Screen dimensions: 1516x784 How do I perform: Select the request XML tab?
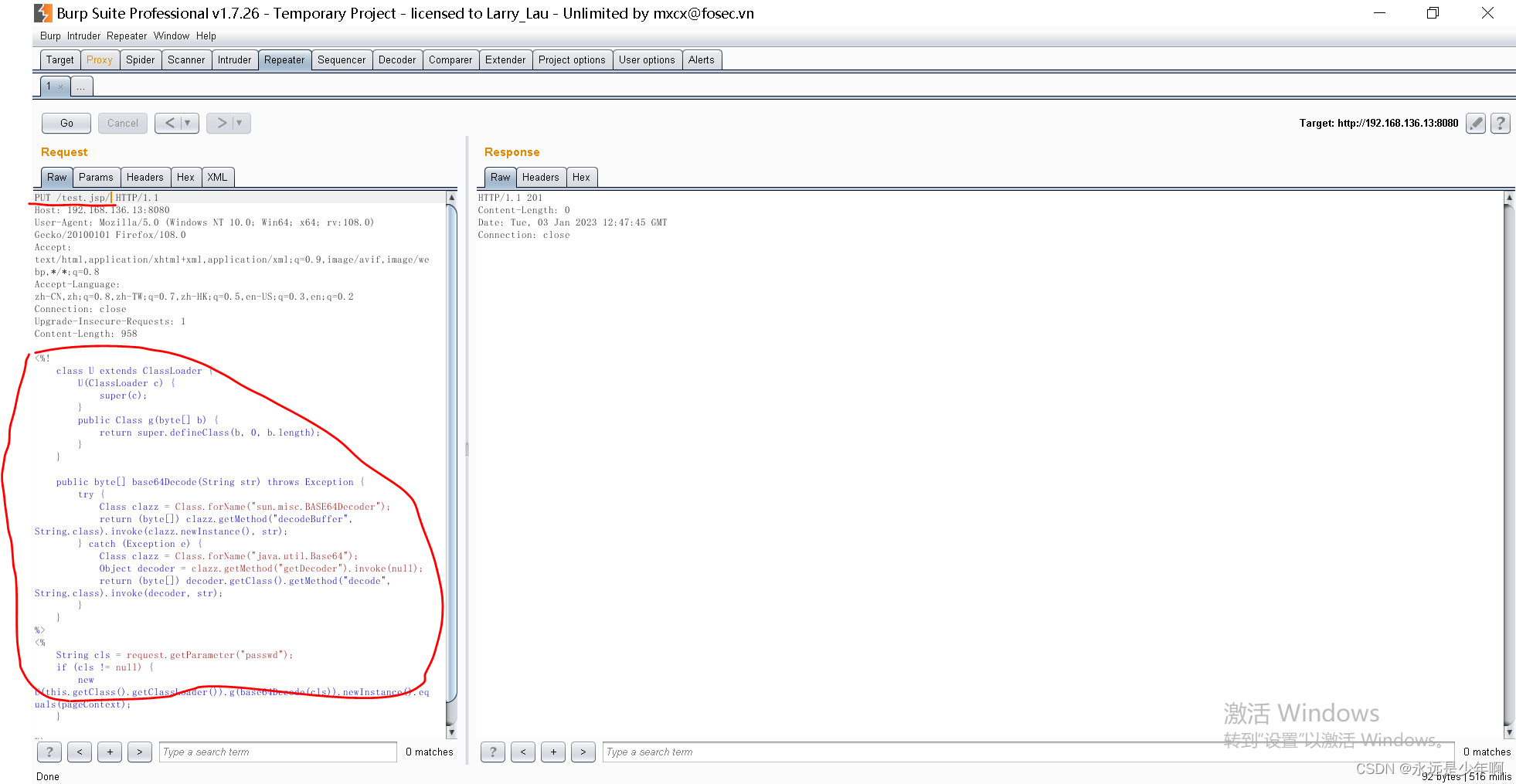[x=217, y=177]
